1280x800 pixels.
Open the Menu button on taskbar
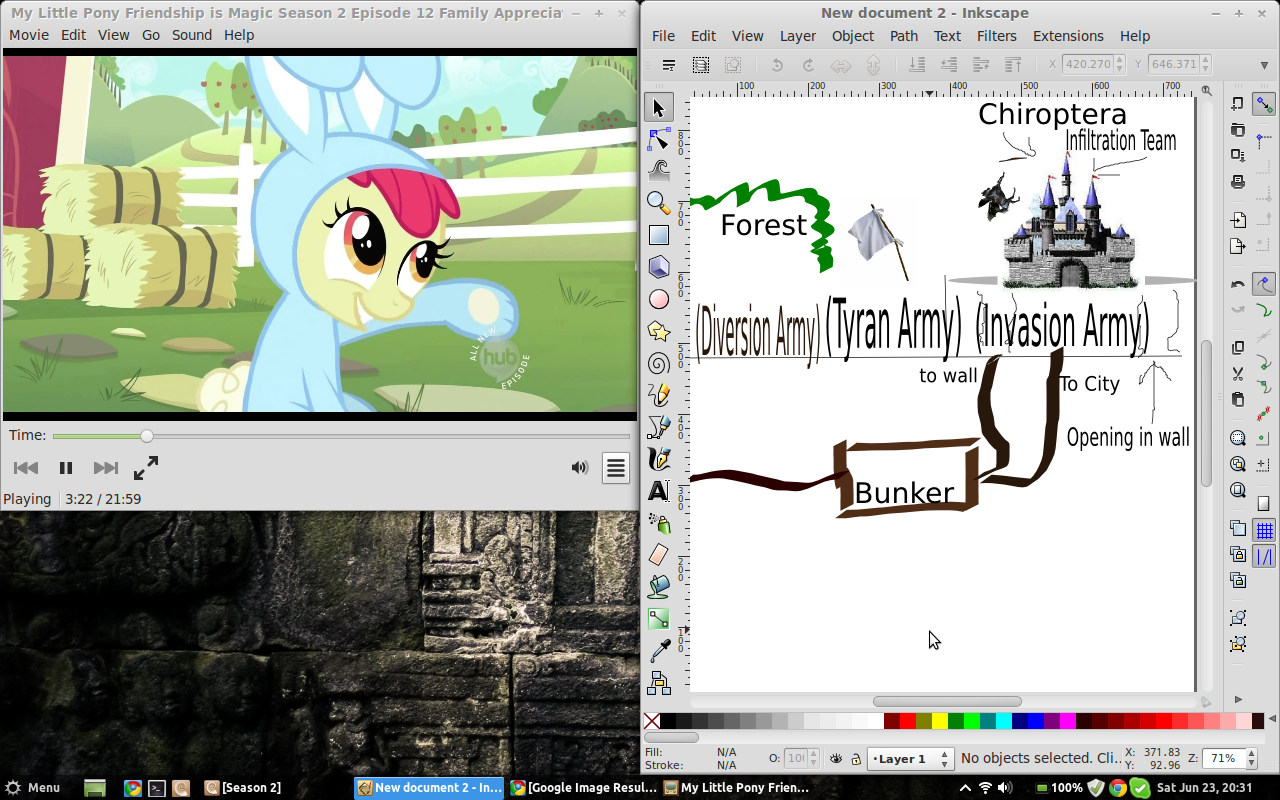pyautogui.click(x=33, y=788)
